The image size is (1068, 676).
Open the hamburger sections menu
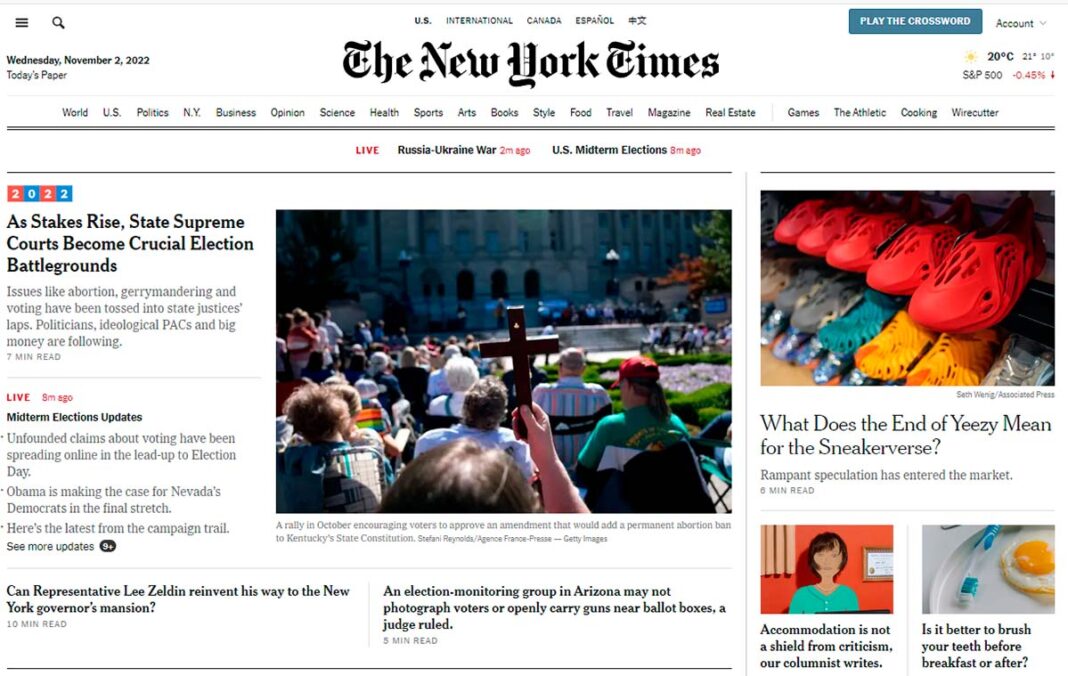point(22,22)
